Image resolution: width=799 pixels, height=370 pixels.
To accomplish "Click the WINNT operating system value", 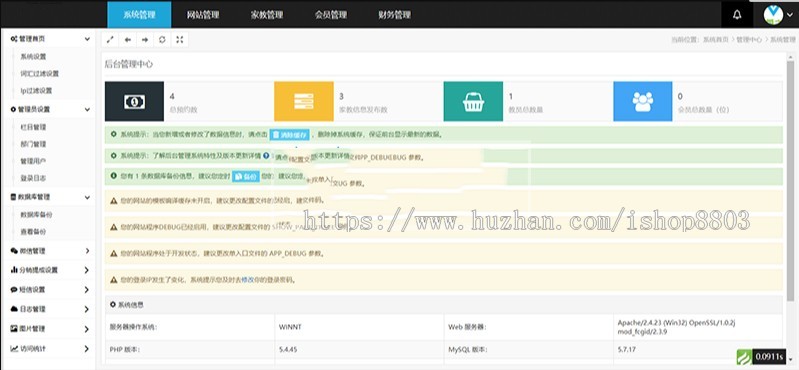I will click(290, 327).
